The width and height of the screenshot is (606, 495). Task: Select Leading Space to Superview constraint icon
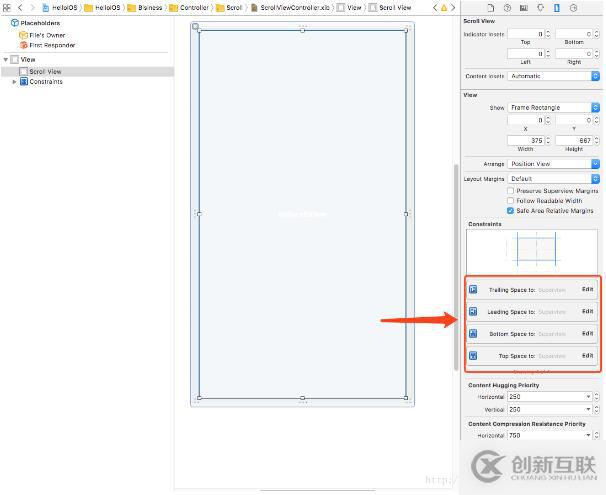pos(473,311)
